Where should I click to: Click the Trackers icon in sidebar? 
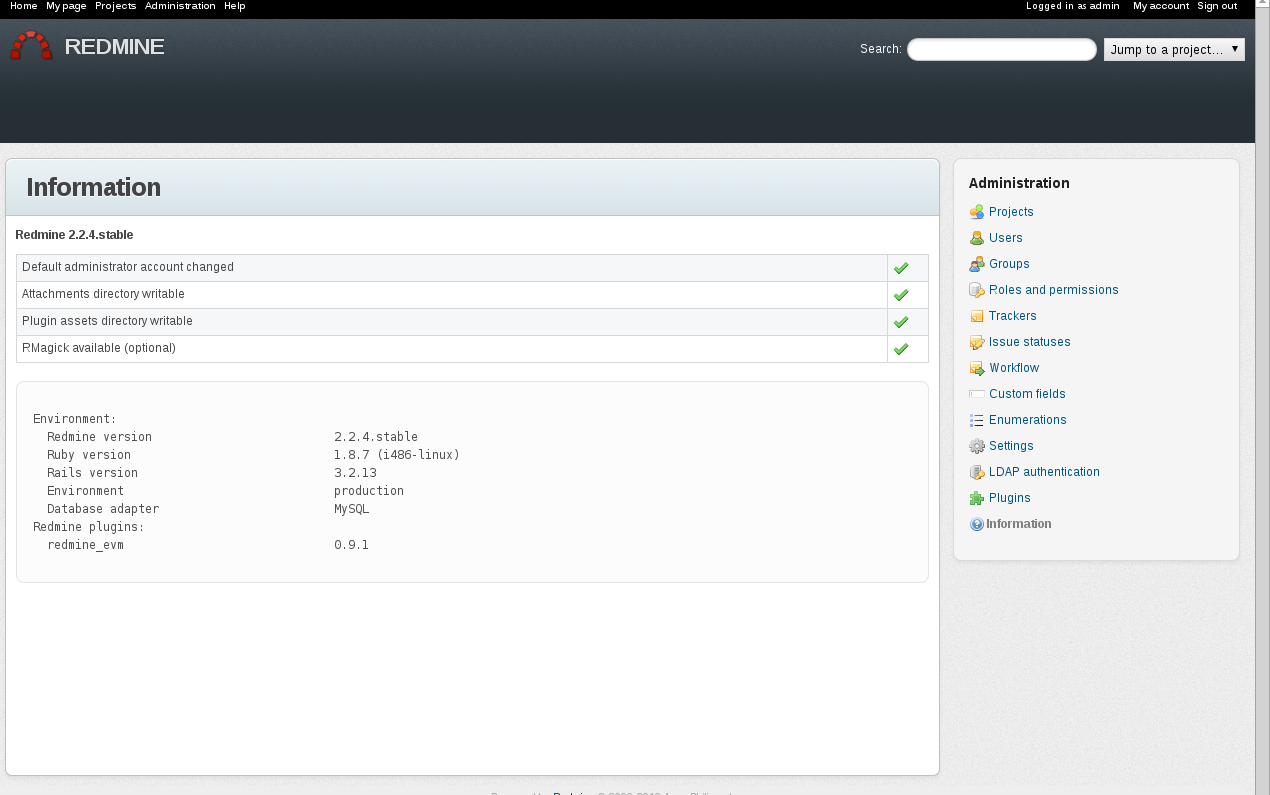point(977,316)
